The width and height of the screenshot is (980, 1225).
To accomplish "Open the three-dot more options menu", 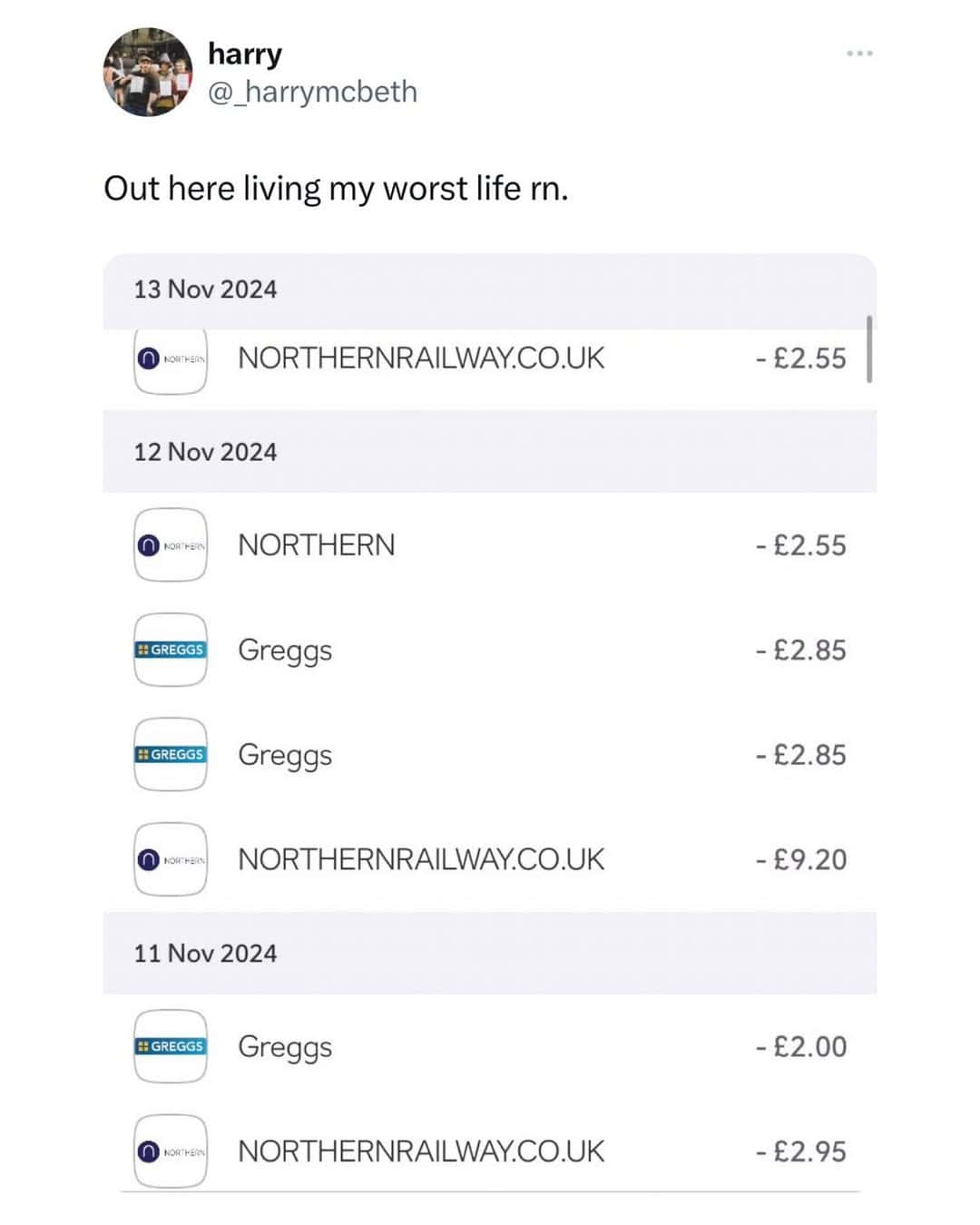I will pyautogui.click(x=859, y=54).
